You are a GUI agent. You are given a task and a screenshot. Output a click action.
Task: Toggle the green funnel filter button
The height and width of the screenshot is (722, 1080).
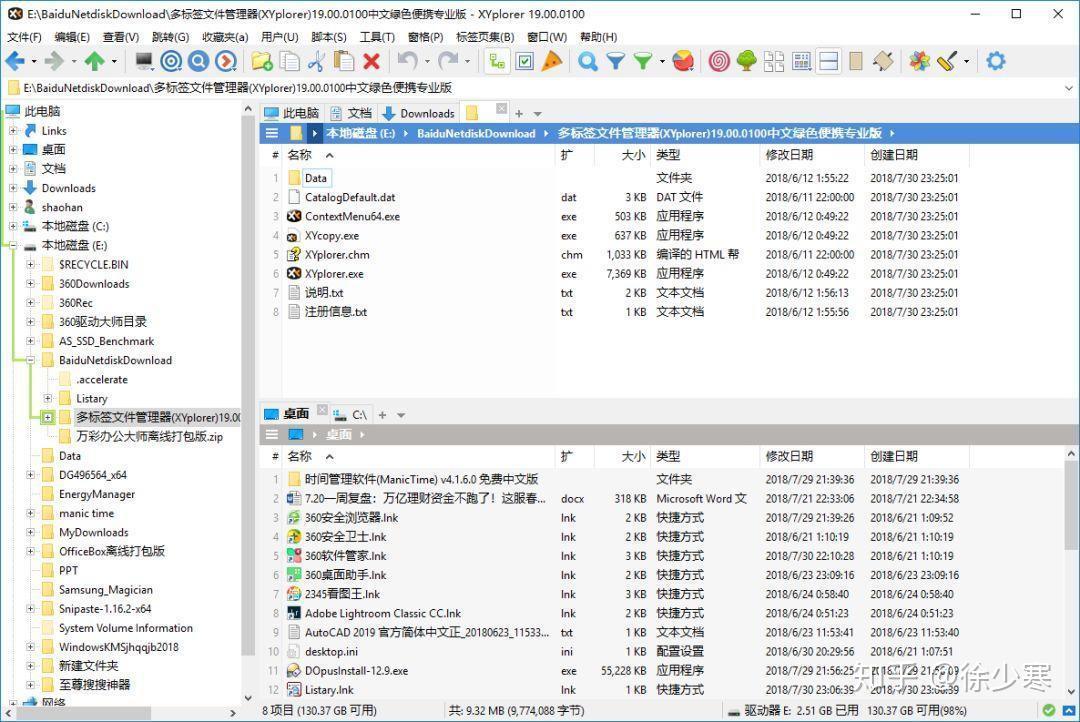click(x=643, y=62)
